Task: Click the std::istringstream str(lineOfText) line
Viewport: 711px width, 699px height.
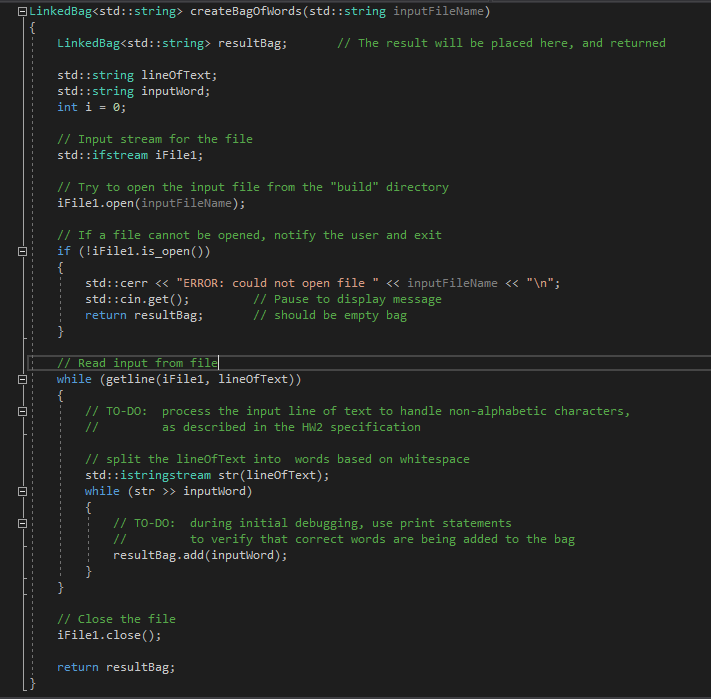Action: click(207, 476)
